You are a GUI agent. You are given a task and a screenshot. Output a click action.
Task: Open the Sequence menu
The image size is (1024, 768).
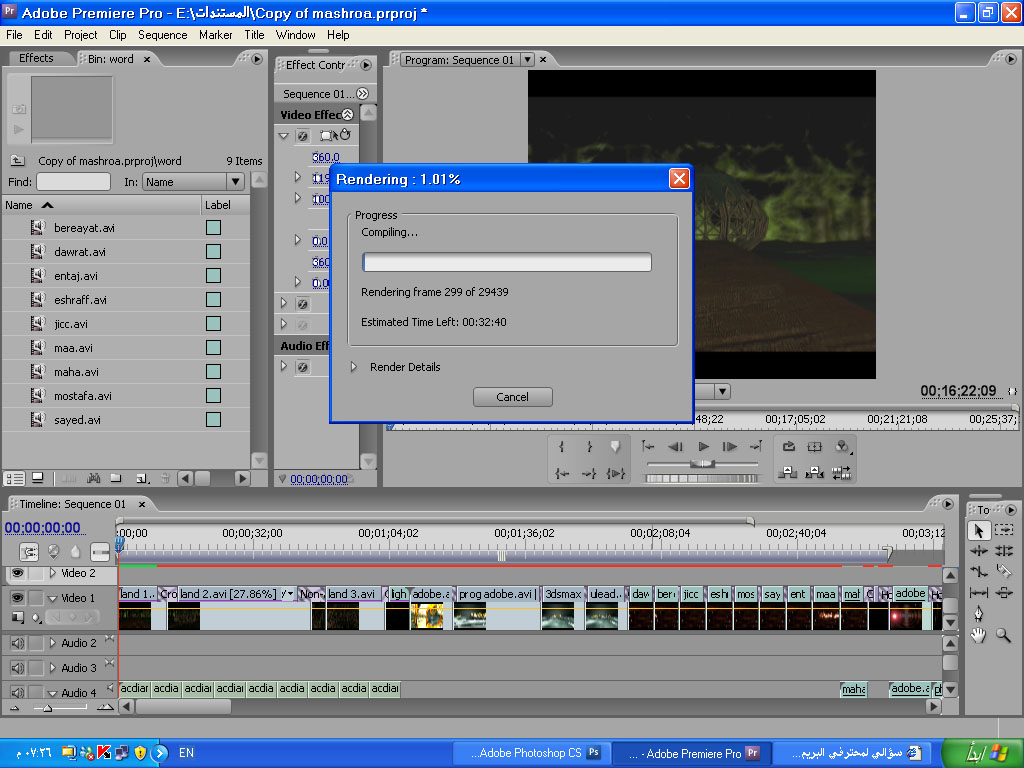163,35
